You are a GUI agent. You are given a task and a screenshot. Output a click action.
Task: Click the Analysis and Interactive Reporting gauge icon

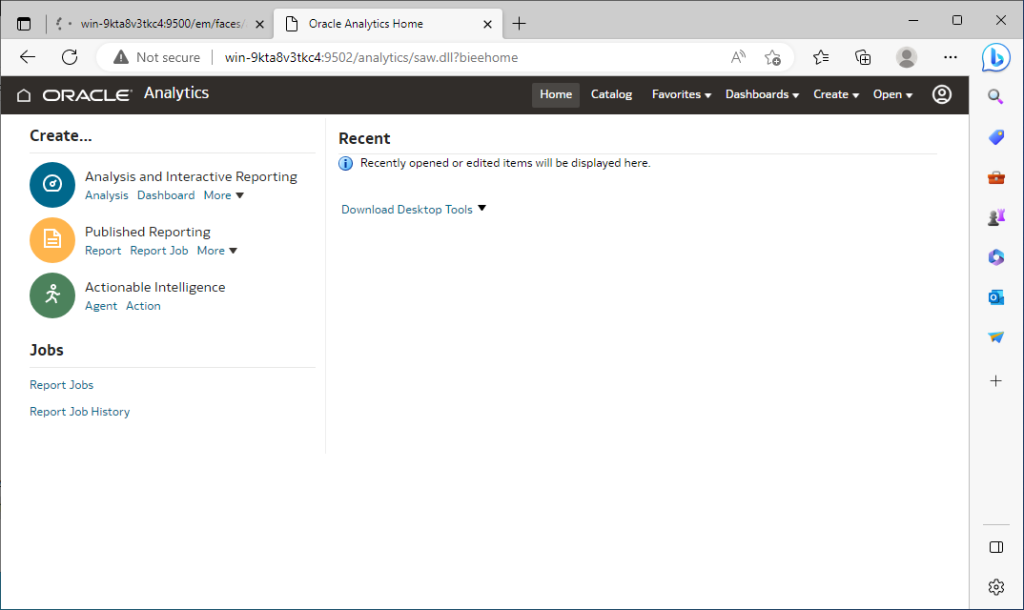coord(52,184)
